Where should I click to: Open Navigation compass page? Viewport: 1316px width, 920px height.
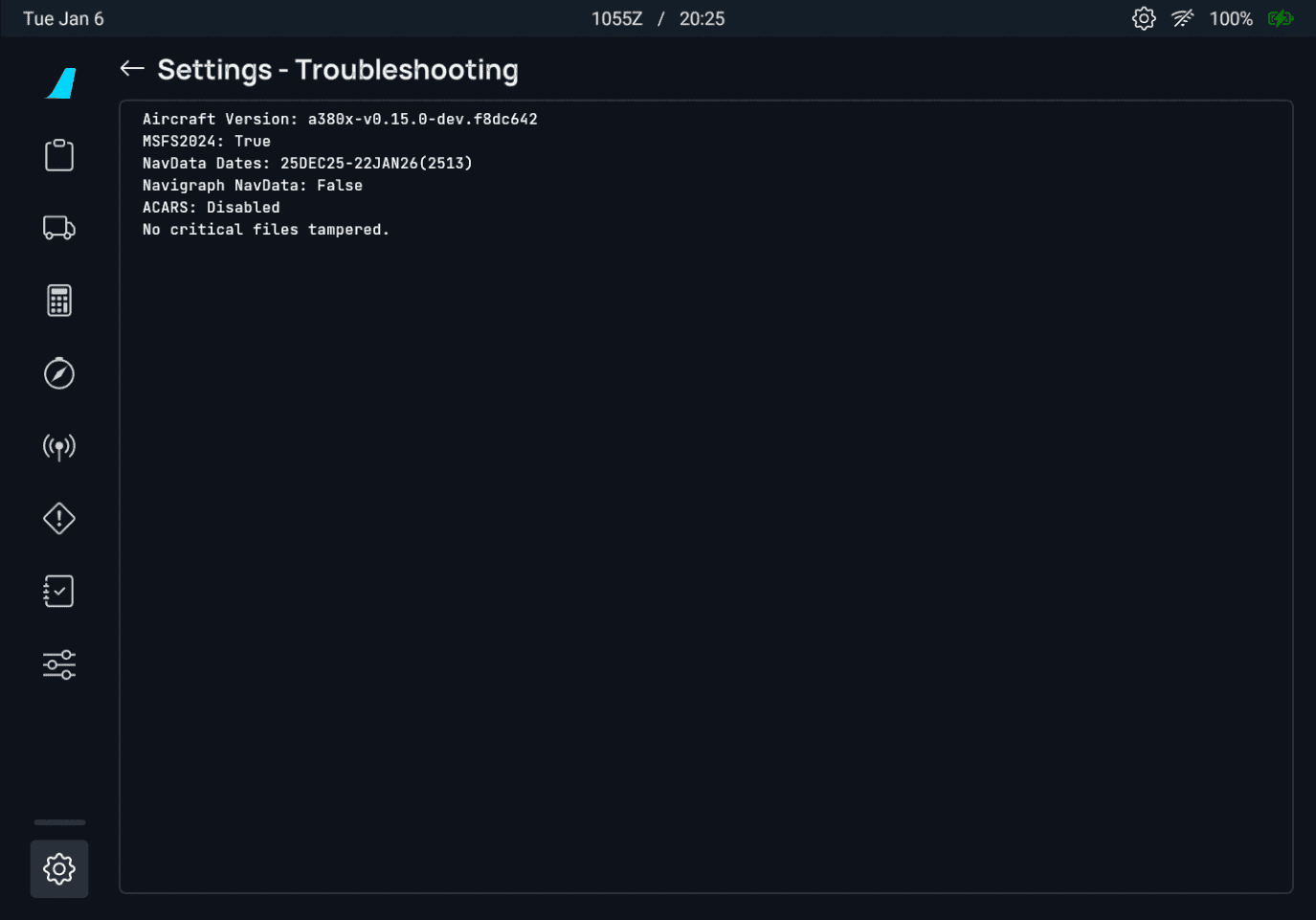point(59,373)
